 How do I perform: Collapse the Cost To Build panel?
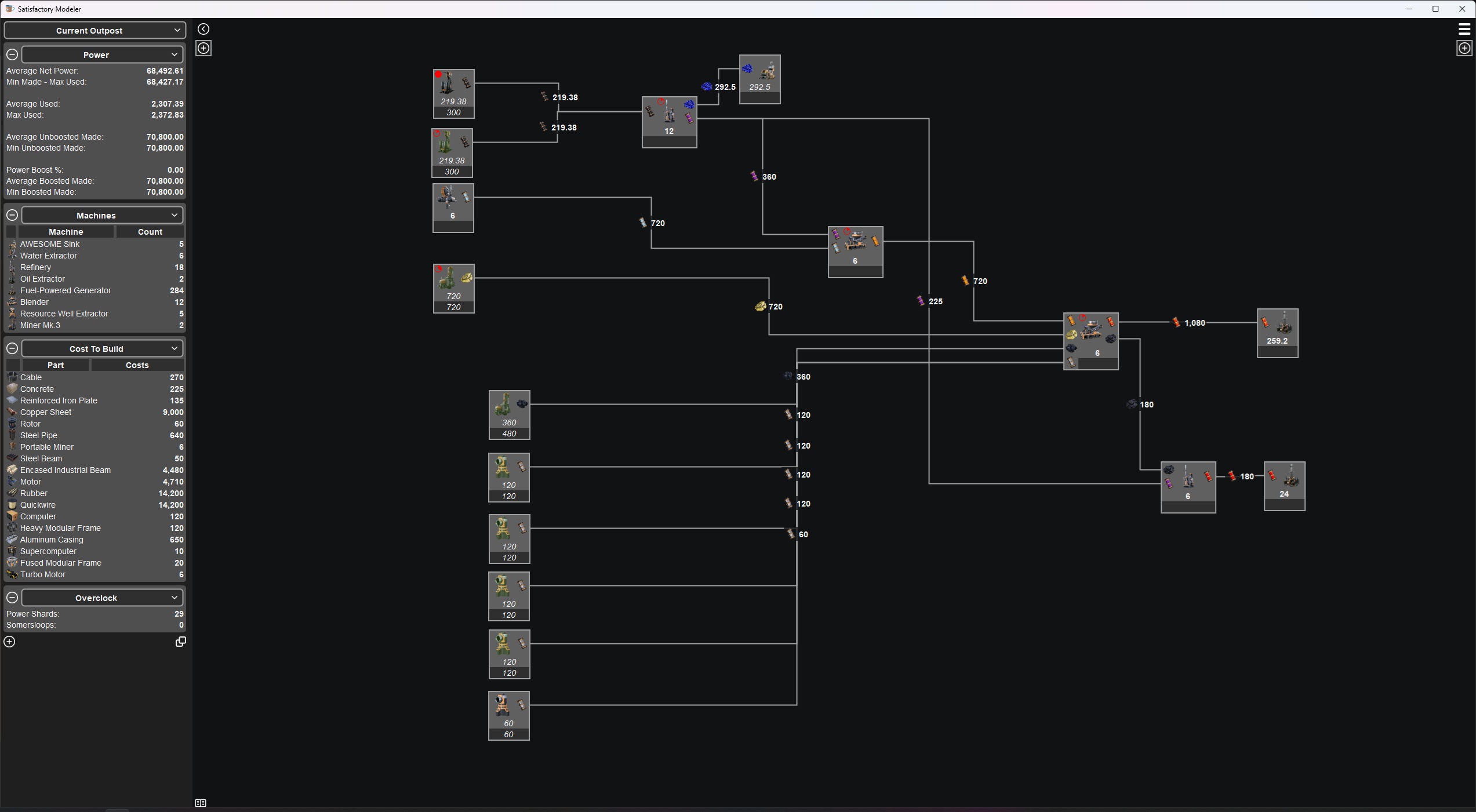[12, 348]
